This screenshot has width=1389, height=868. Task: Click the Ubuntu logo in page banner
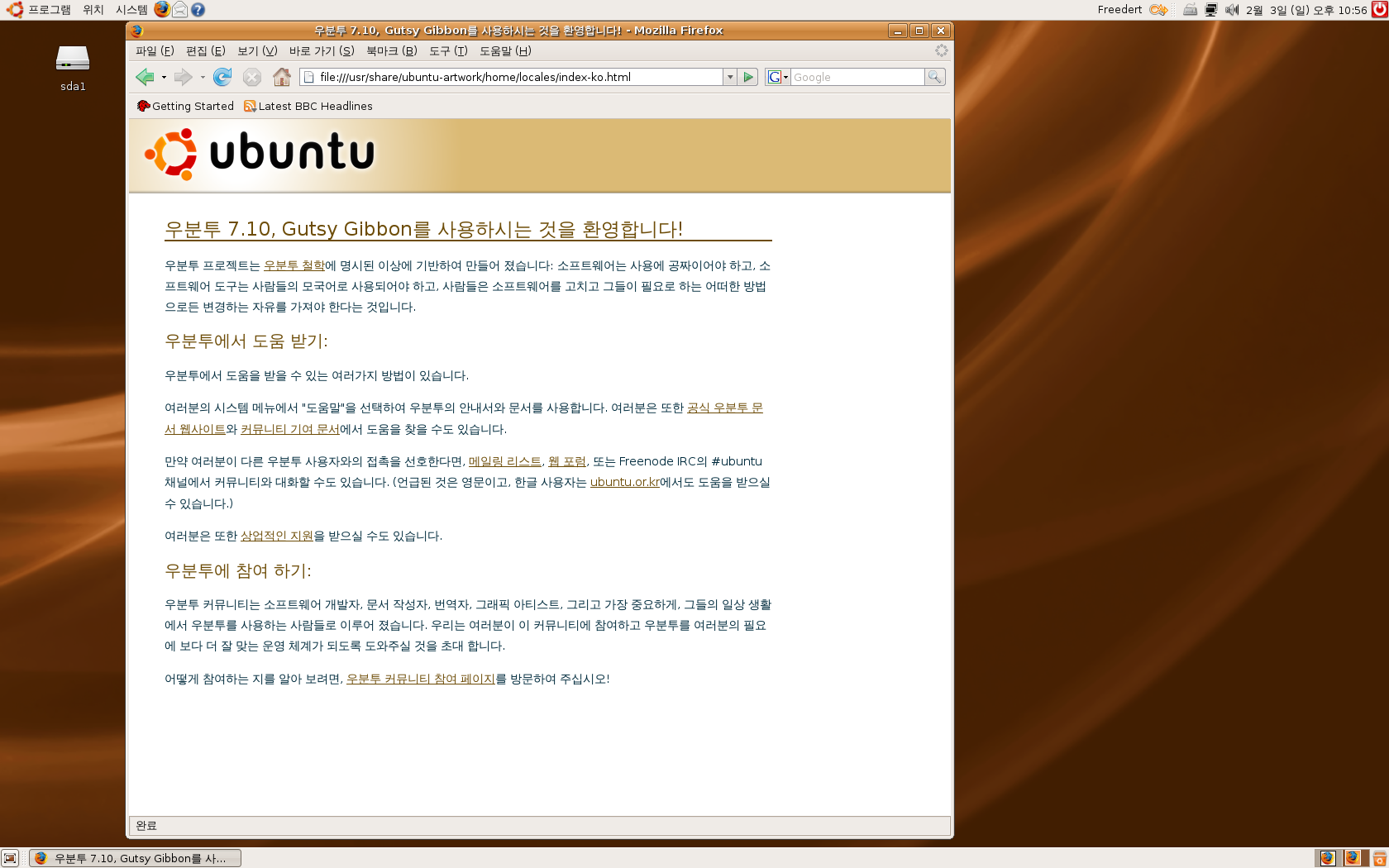pos(259,154)
